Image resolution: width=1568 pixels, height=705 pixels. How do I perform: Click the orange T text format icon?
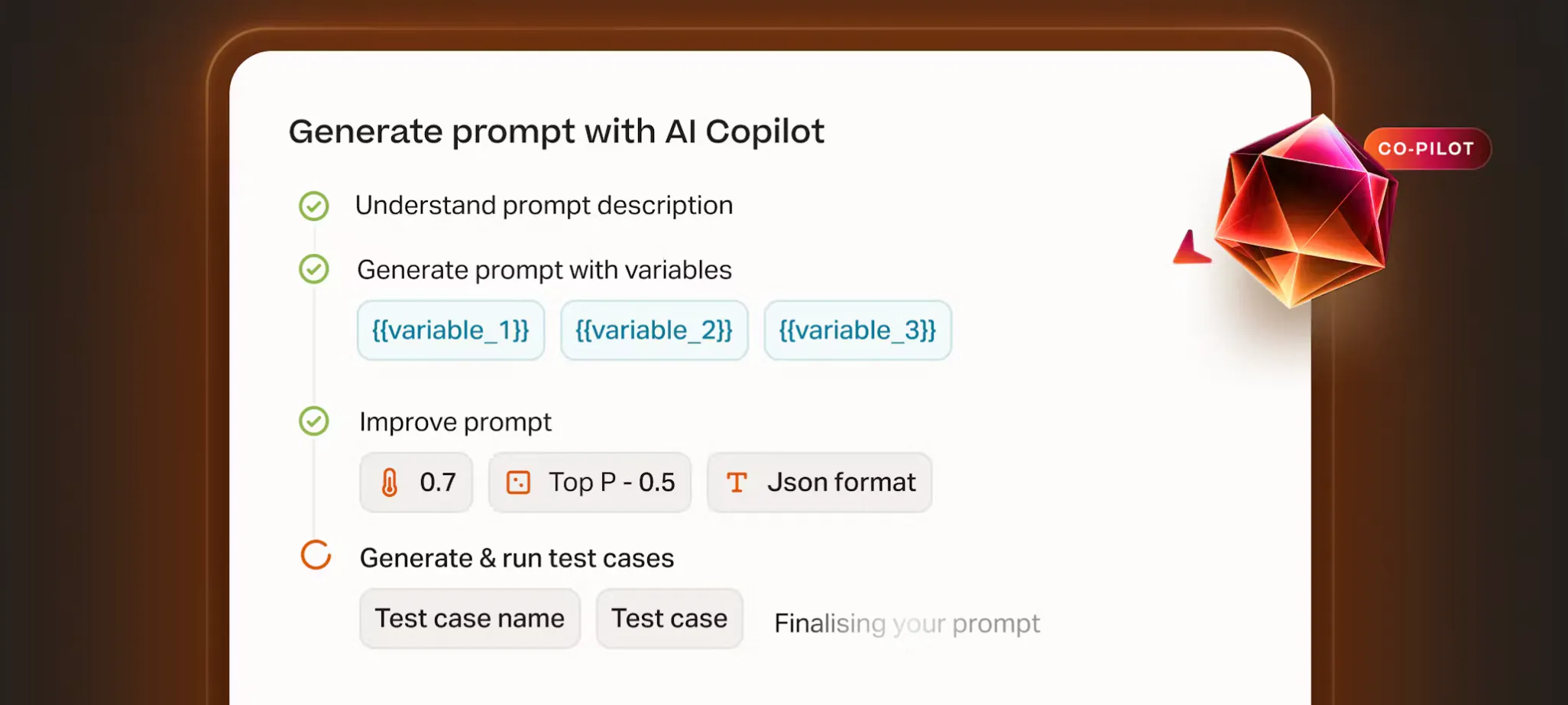[x=737, y=482]
